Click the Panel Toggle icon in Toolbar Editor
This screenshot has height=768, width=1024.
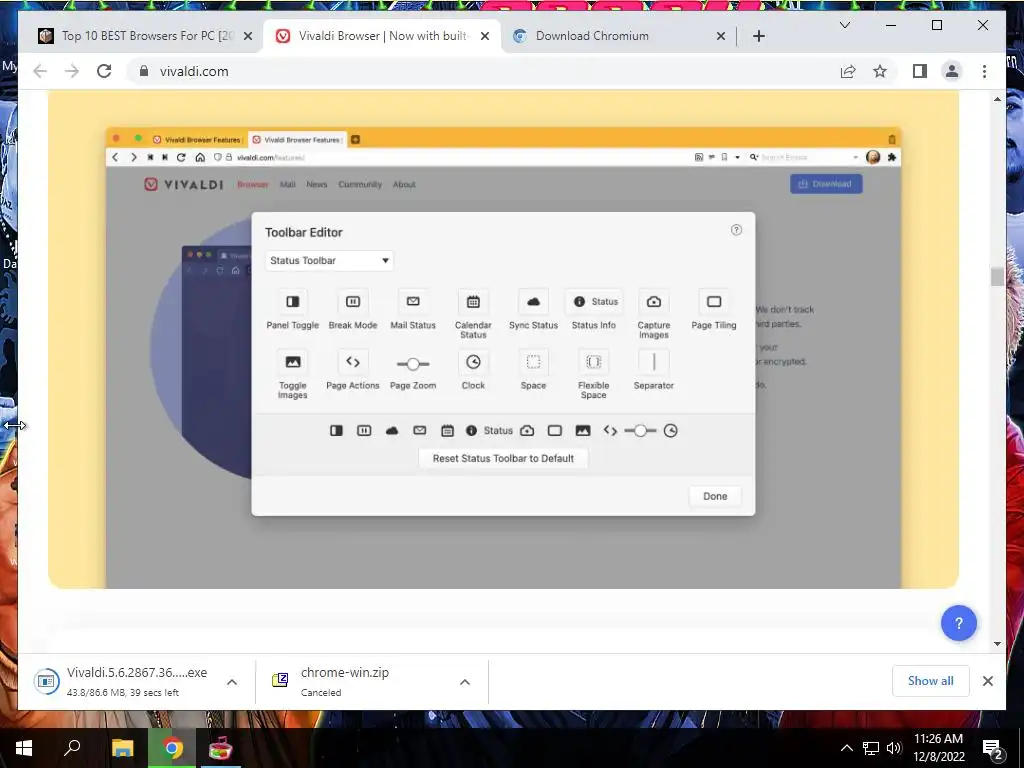(293, 302)
